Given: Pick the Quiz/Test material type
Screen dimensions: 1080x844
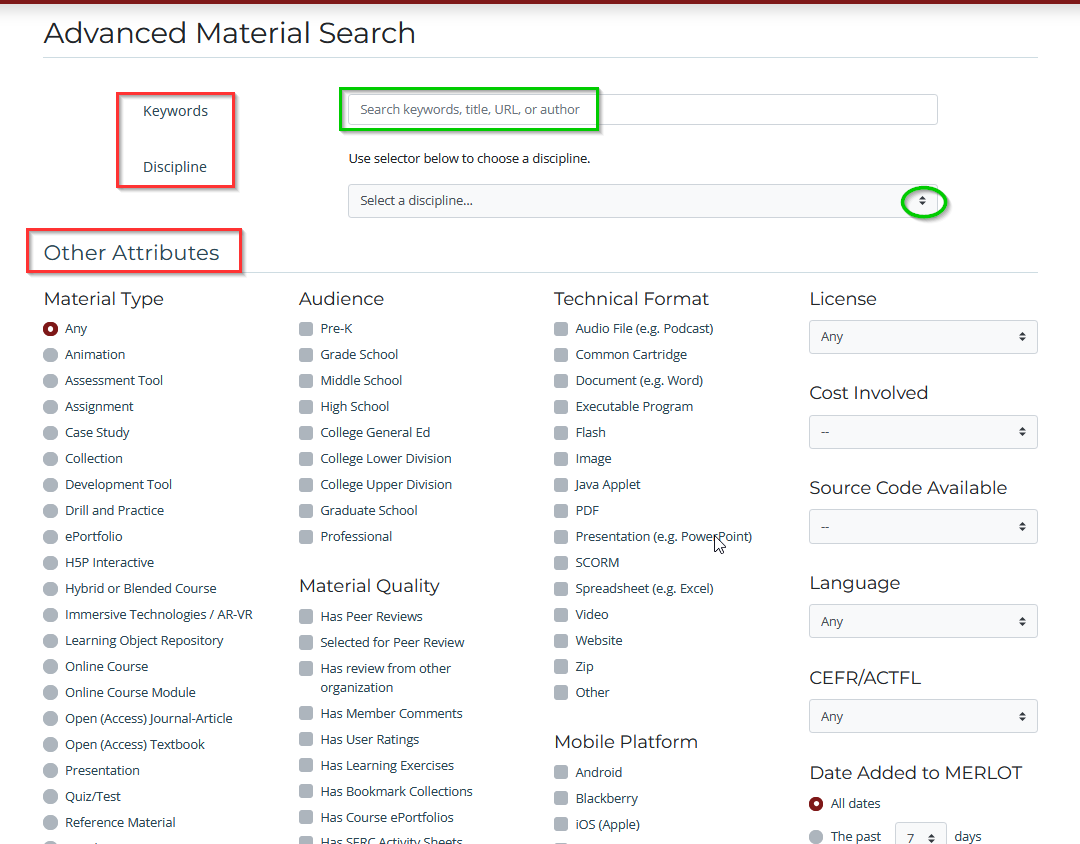Looking at the screenshot, I should [x=51, y=797].
